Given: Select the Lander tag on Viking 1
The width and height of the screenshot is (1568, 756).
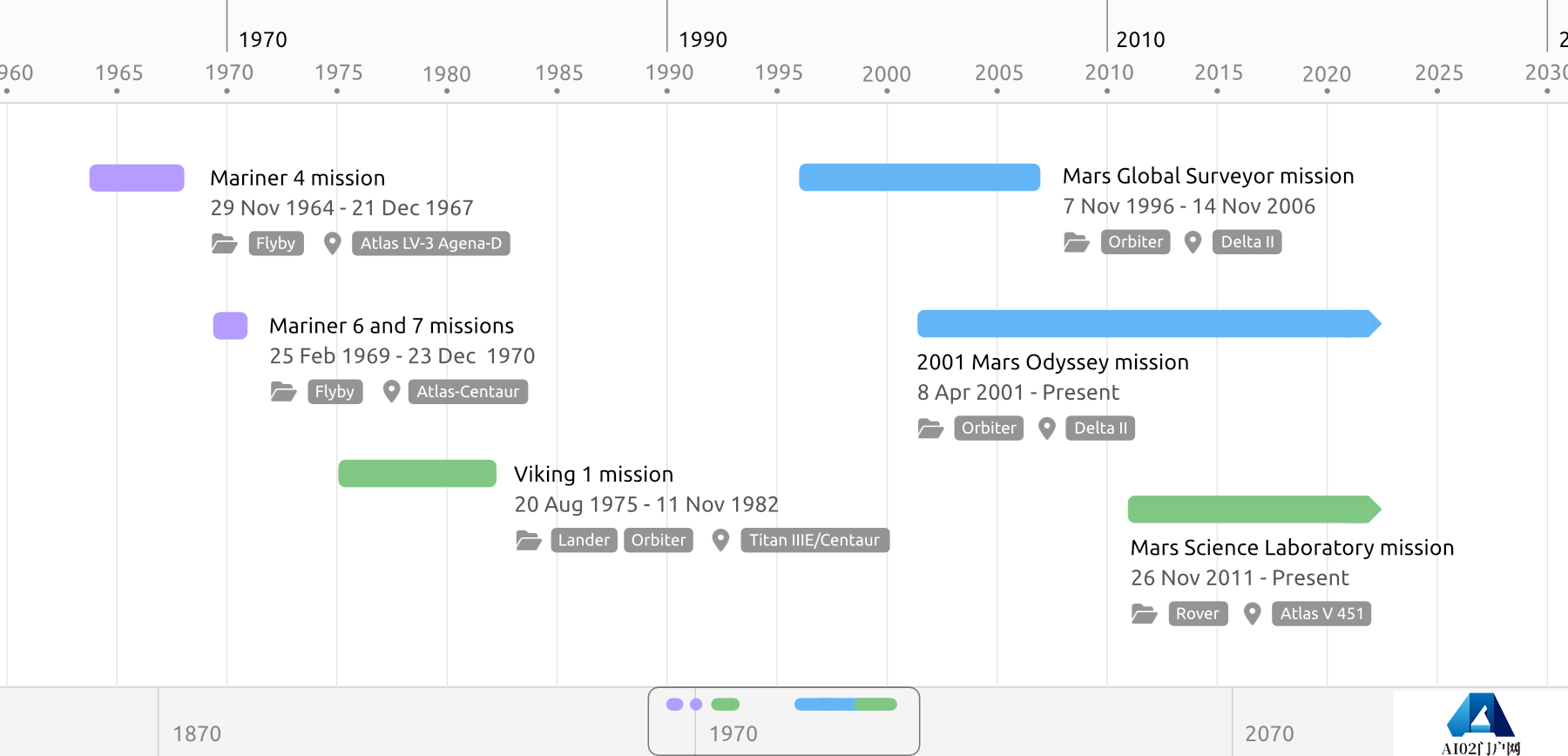Looking at the screenshot, I should coord(584,540).
